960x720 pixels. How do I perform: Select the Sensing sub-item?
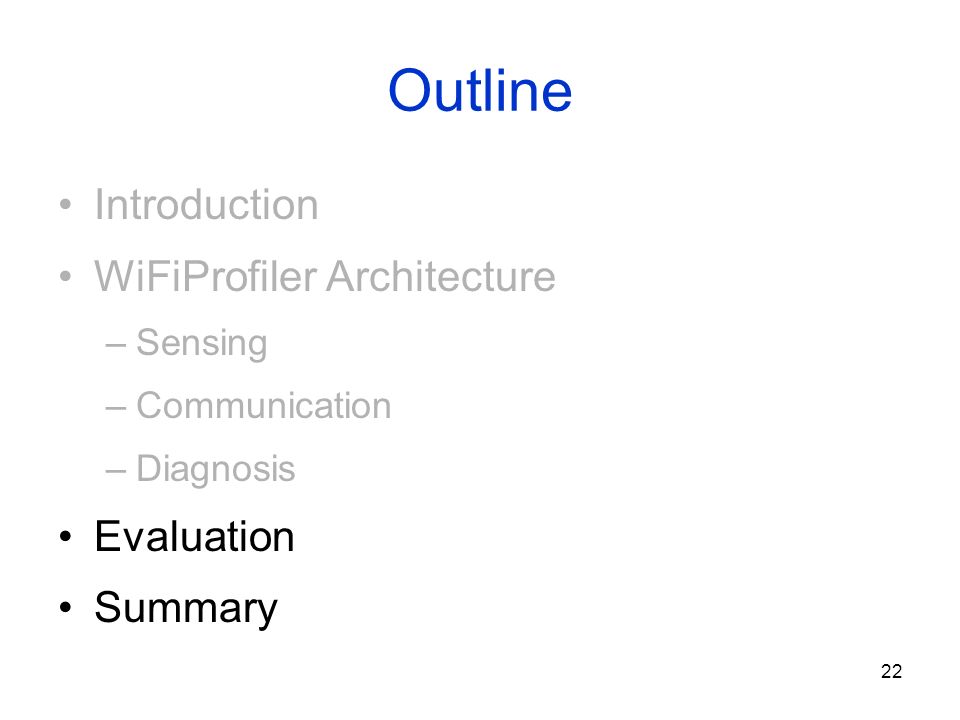point(201,343)
